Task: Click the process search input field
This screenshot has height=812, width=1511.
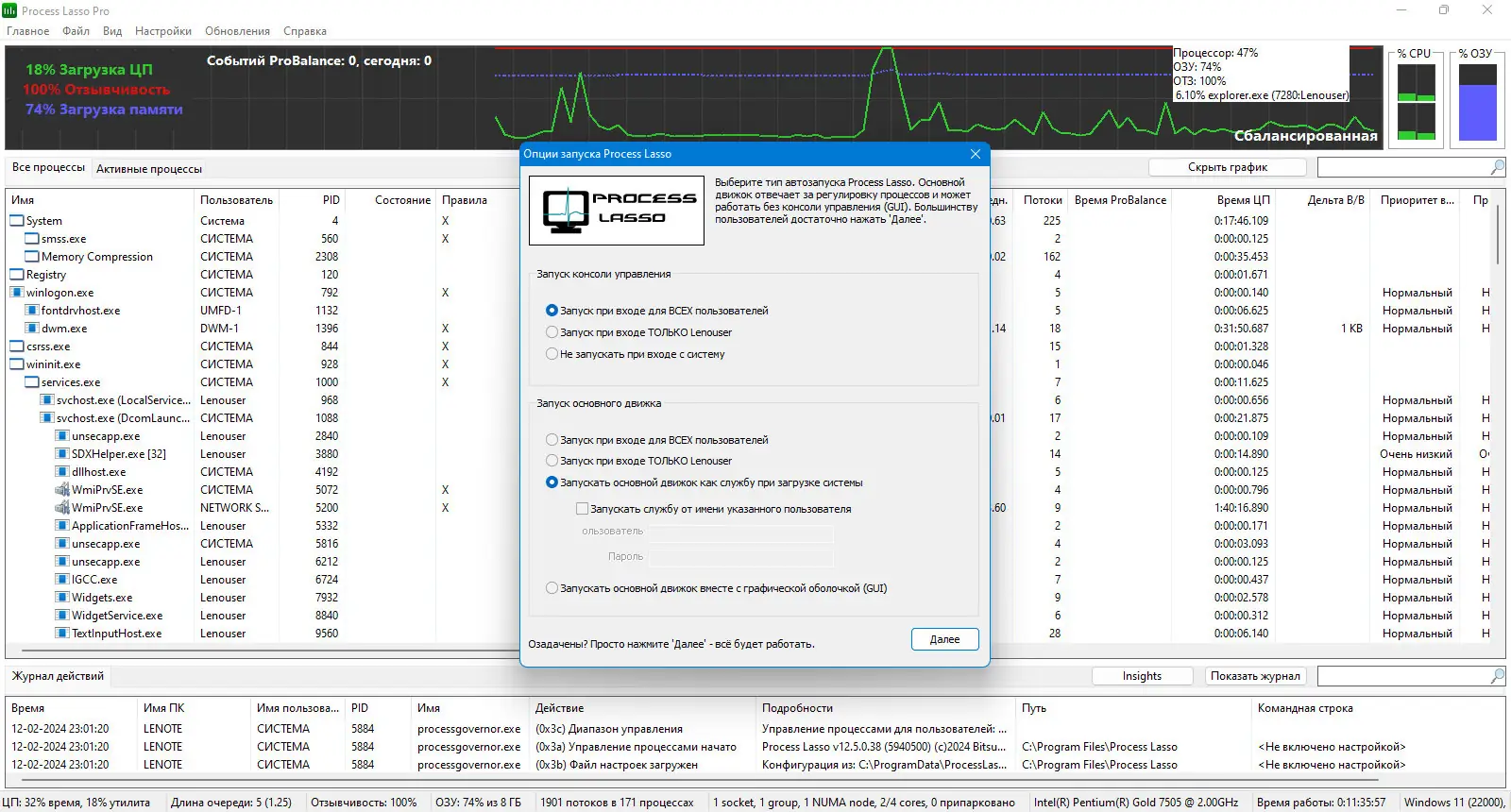Action: (x=1404, y=167)
